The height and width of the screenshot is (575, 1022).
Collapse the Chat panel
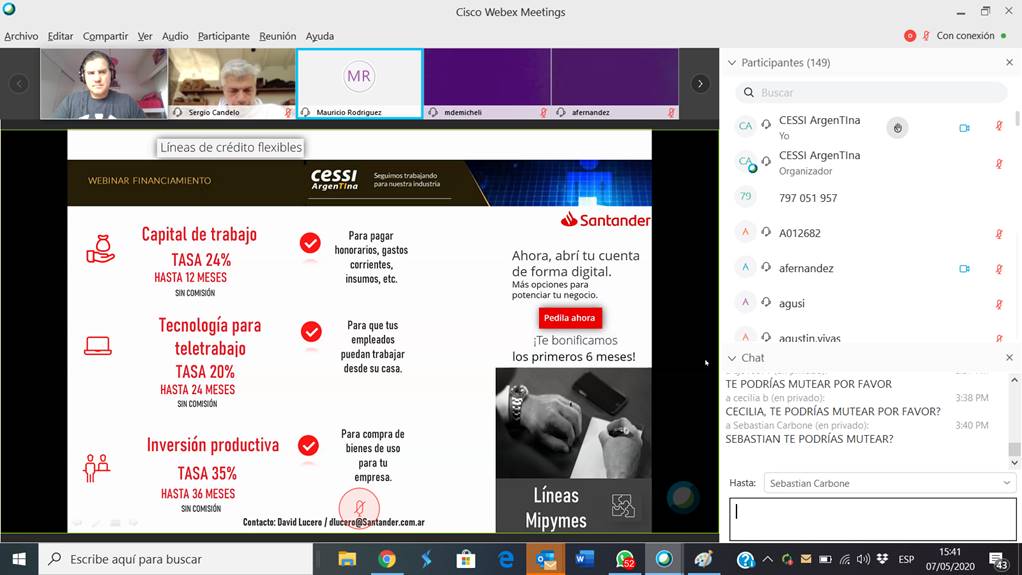tap(732, 358)
